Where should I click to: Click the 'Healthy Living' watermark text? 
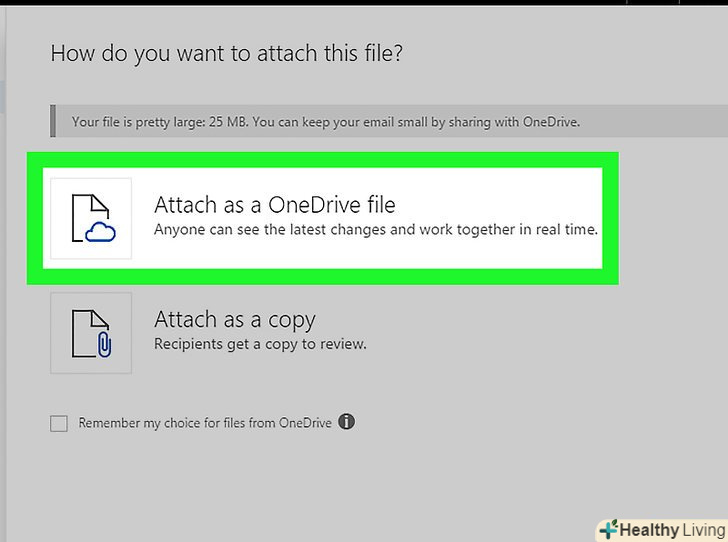pyautogui.click(x=670, y=529)
